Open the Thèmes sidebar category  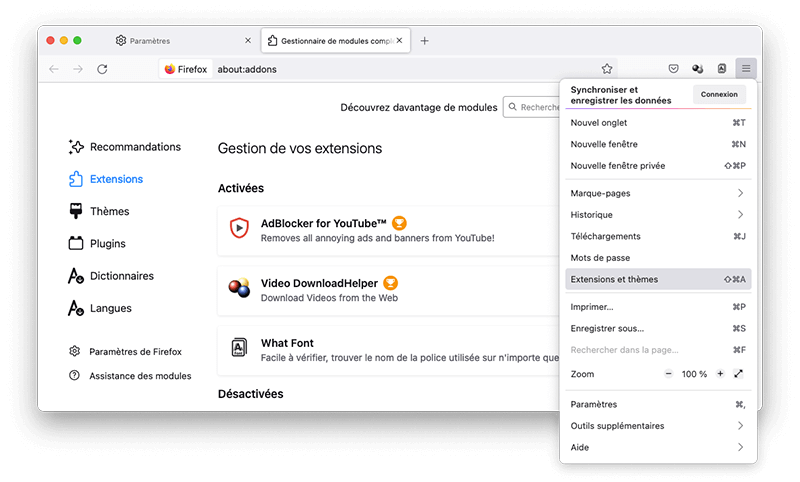pyautogui.click(x=99, y=211)
